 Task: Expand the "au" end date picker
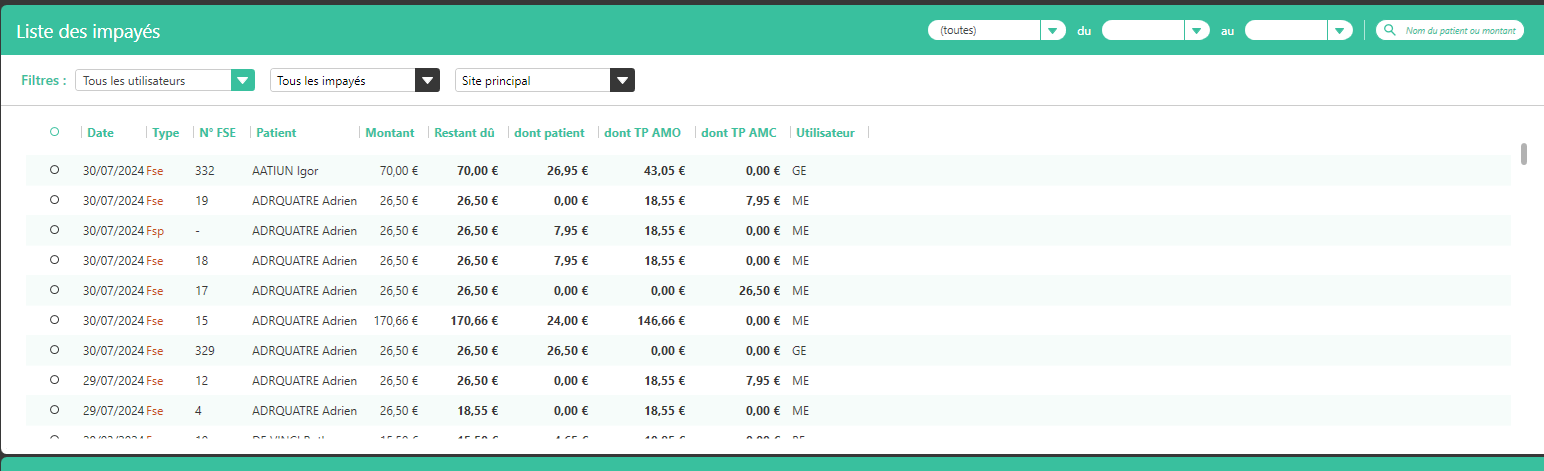coord(1340,31)
